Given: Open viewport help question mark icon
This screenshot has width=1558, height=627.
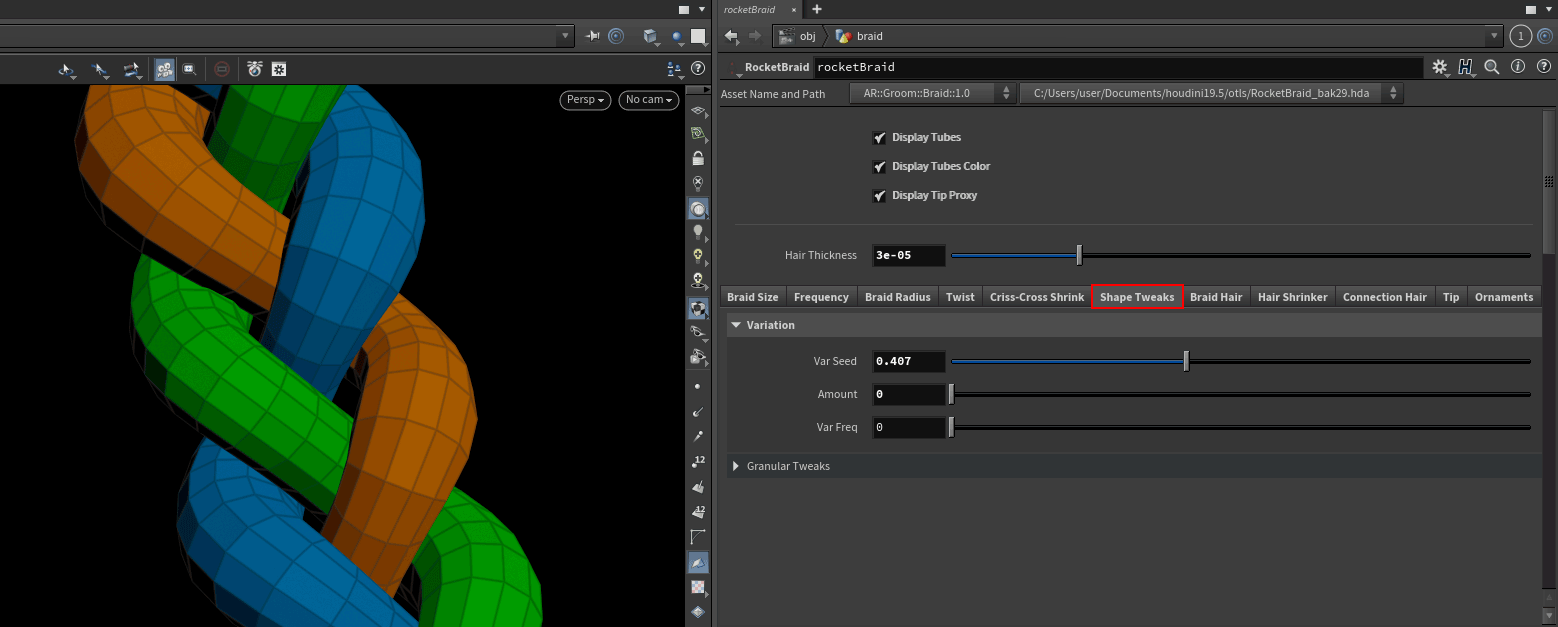Looking at the screenshot, I should click(699, 69).
